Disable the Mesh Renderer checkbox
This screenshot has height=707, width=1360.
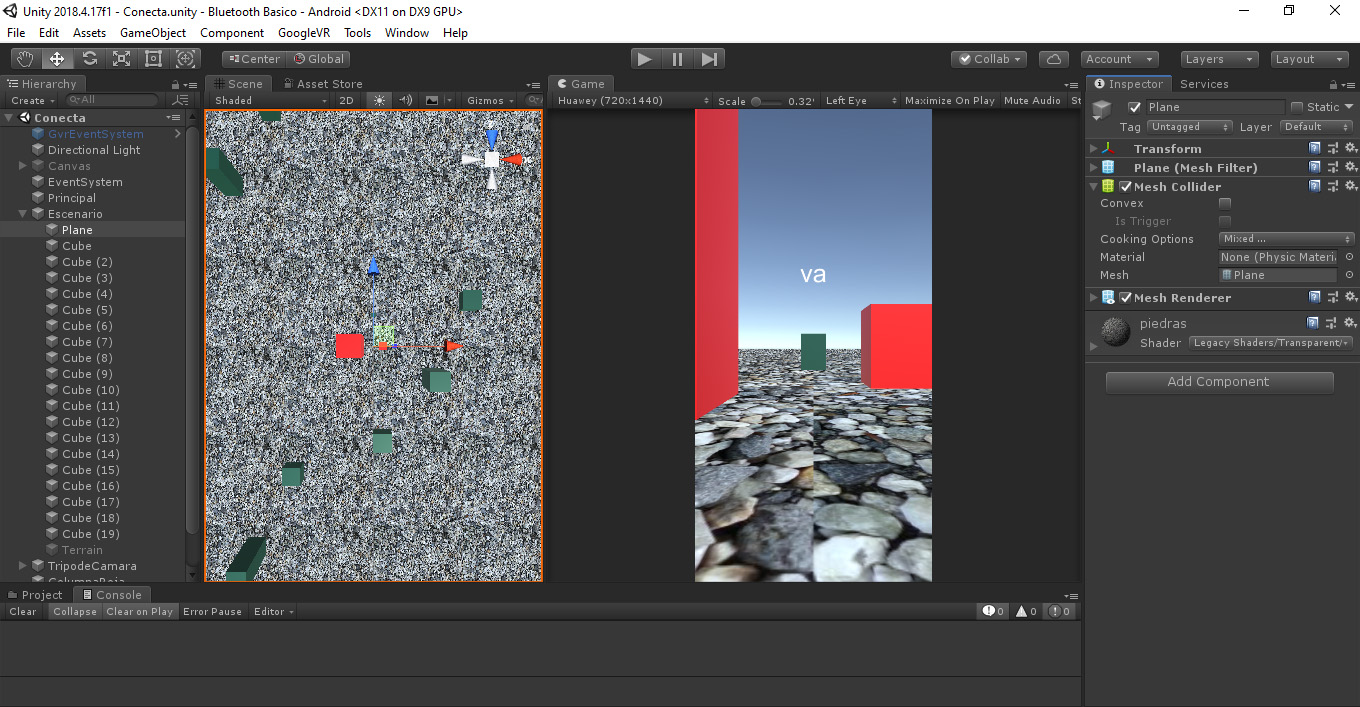point(1126,298)
